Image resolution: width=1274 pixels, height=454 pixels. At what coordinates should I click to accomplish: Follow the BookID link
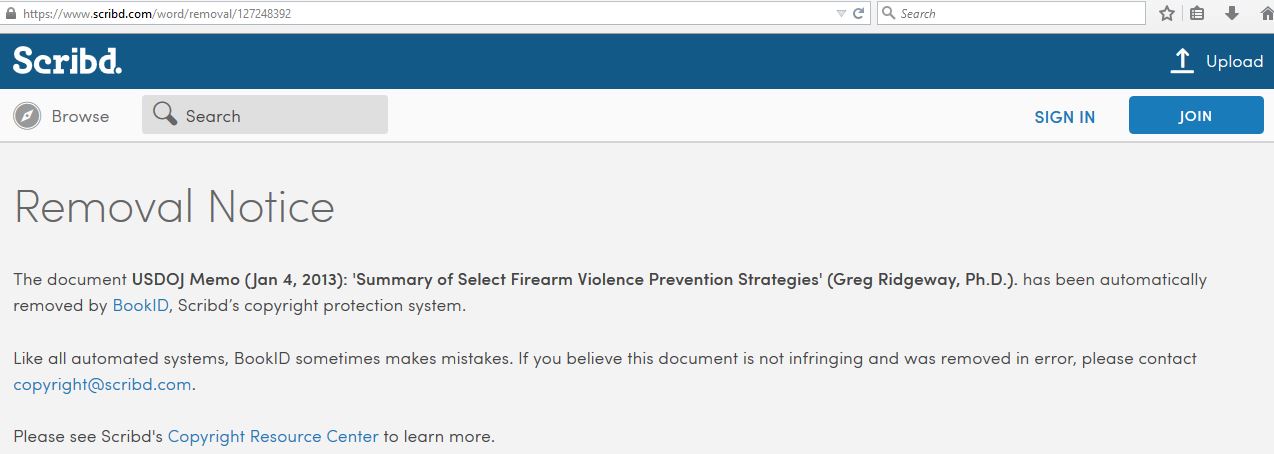pyautogui.click(x=139, y=305)
